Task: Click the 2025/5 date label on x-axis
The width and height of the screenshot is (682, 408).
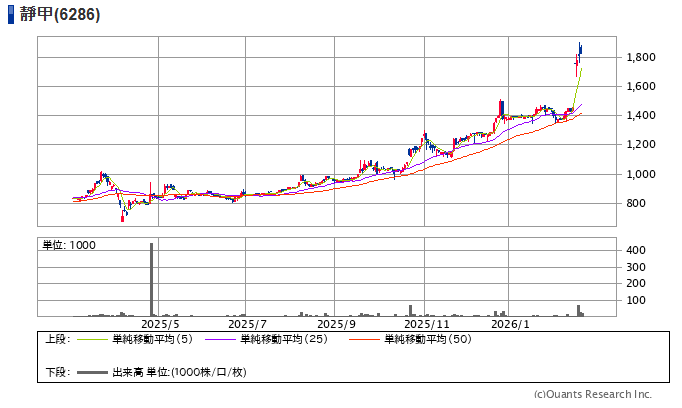Action: tap(160, 324)
